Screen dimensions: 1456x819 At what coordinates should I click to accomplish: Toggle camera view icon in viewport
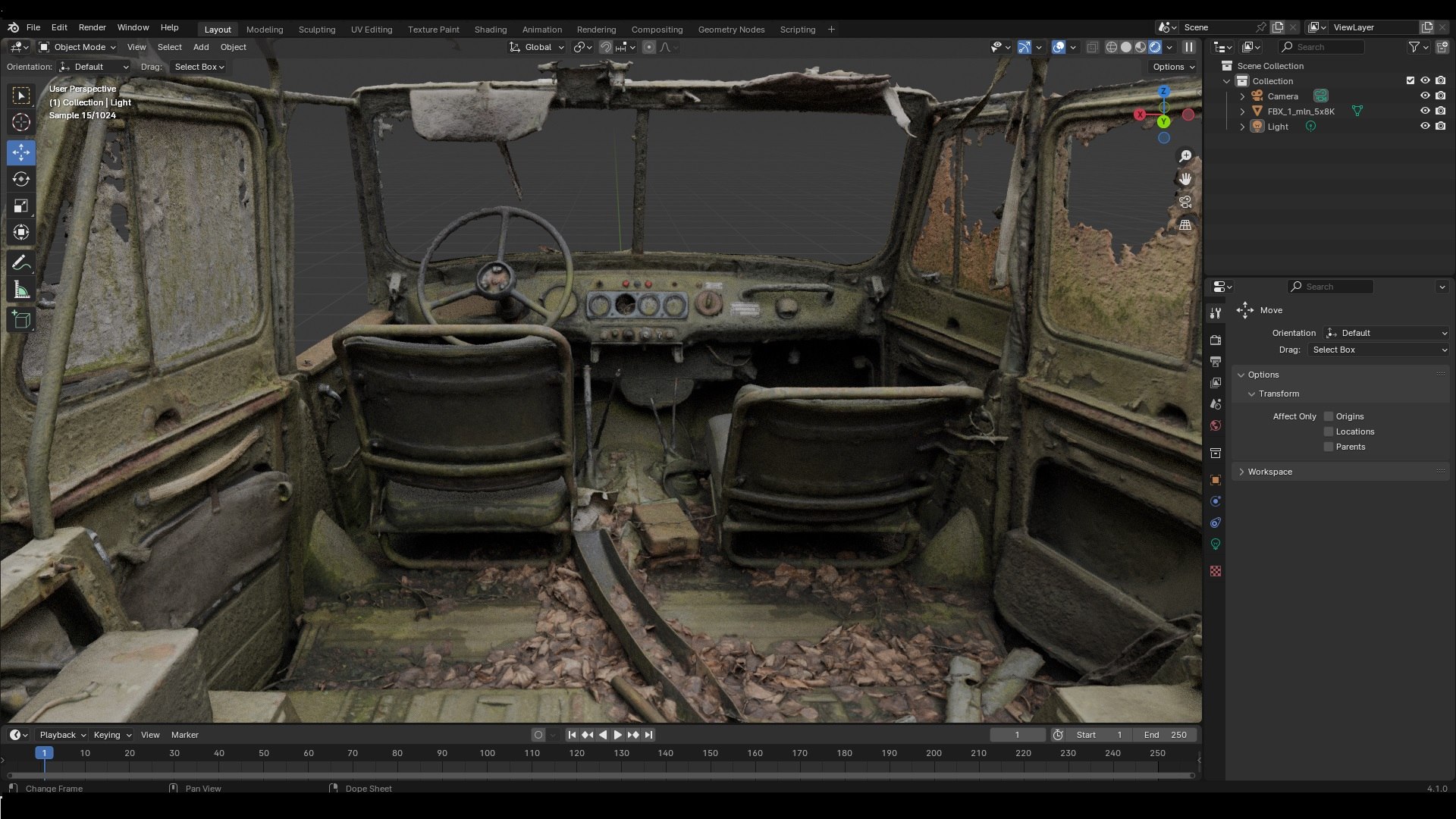(1185, 202)
